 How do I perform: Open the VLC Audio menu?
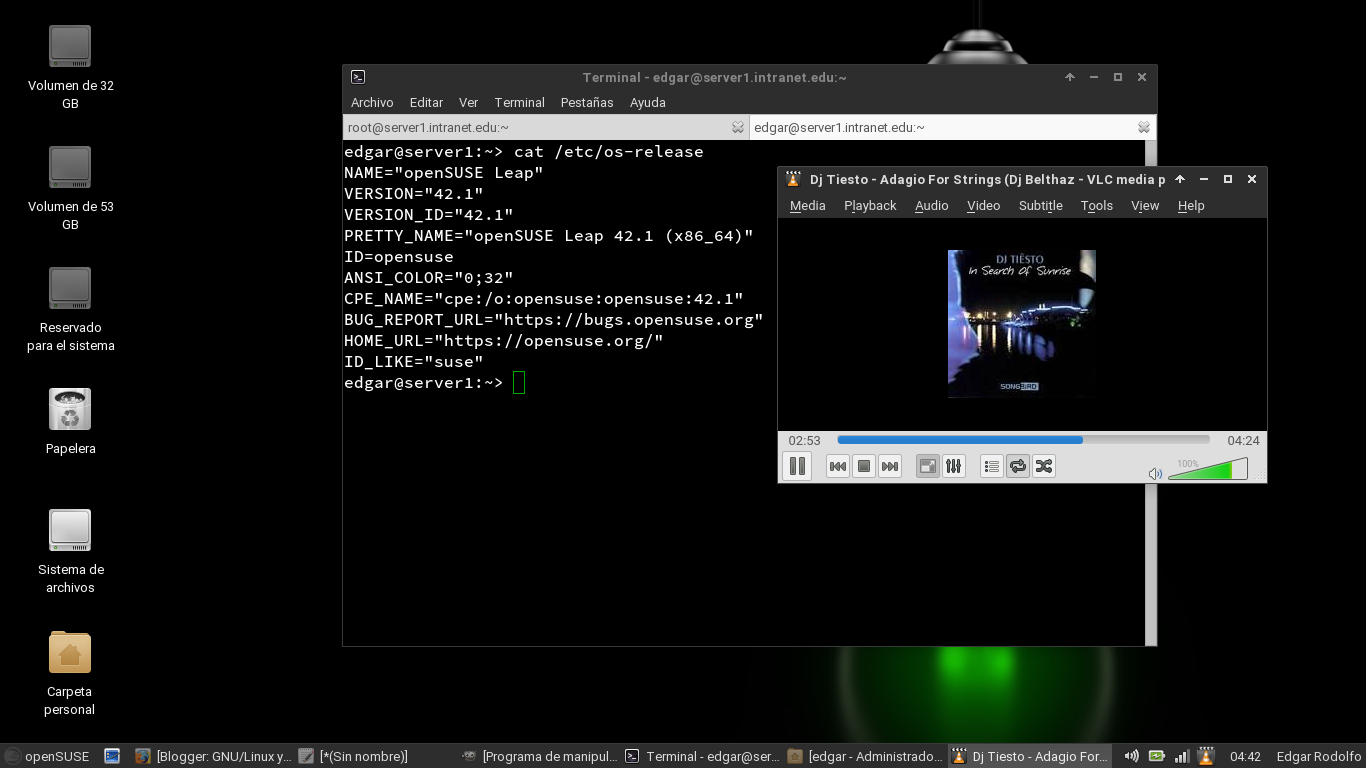(931, 206)
